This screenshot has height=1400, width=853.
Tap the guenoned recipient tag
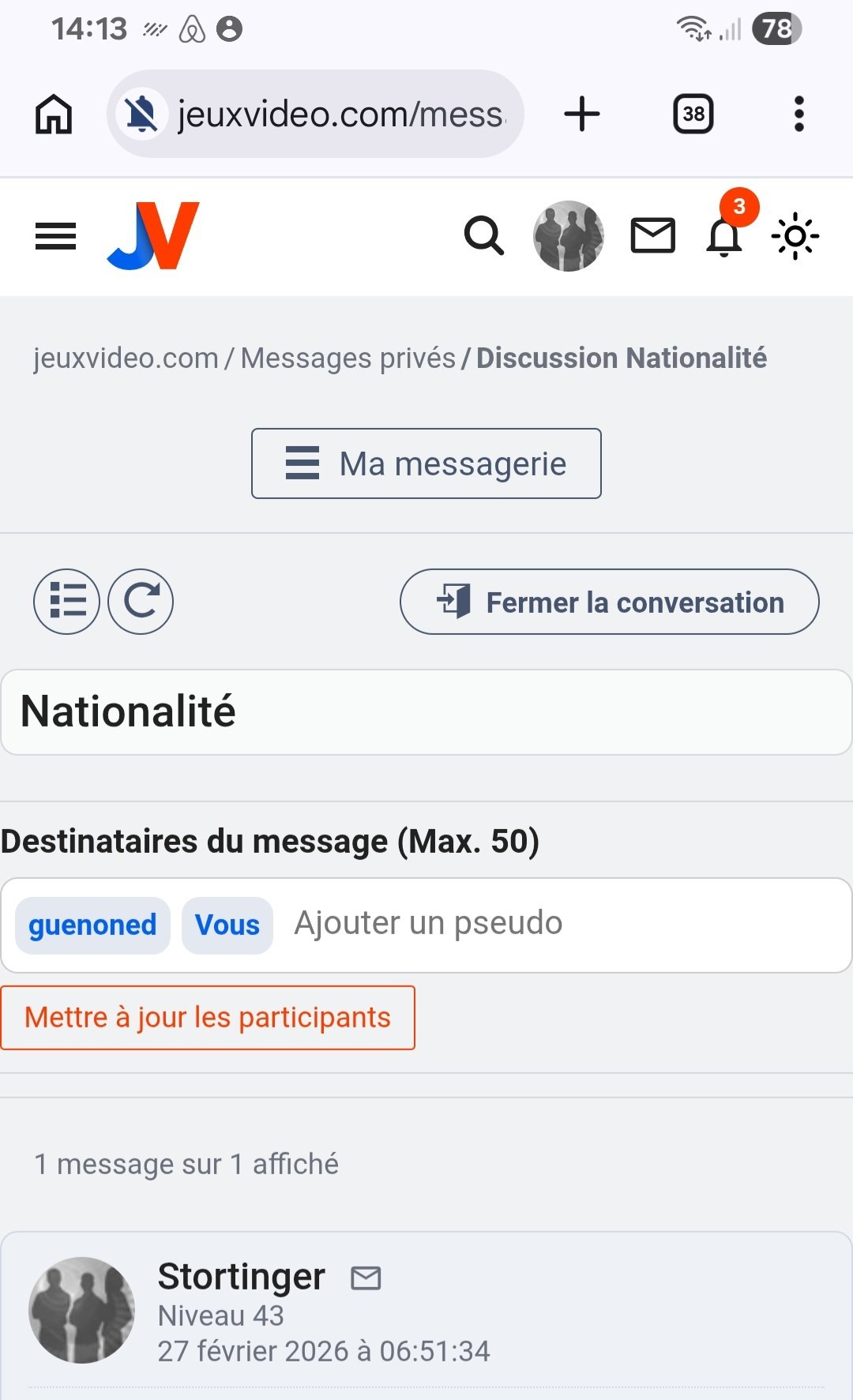[x=92, y=925]
